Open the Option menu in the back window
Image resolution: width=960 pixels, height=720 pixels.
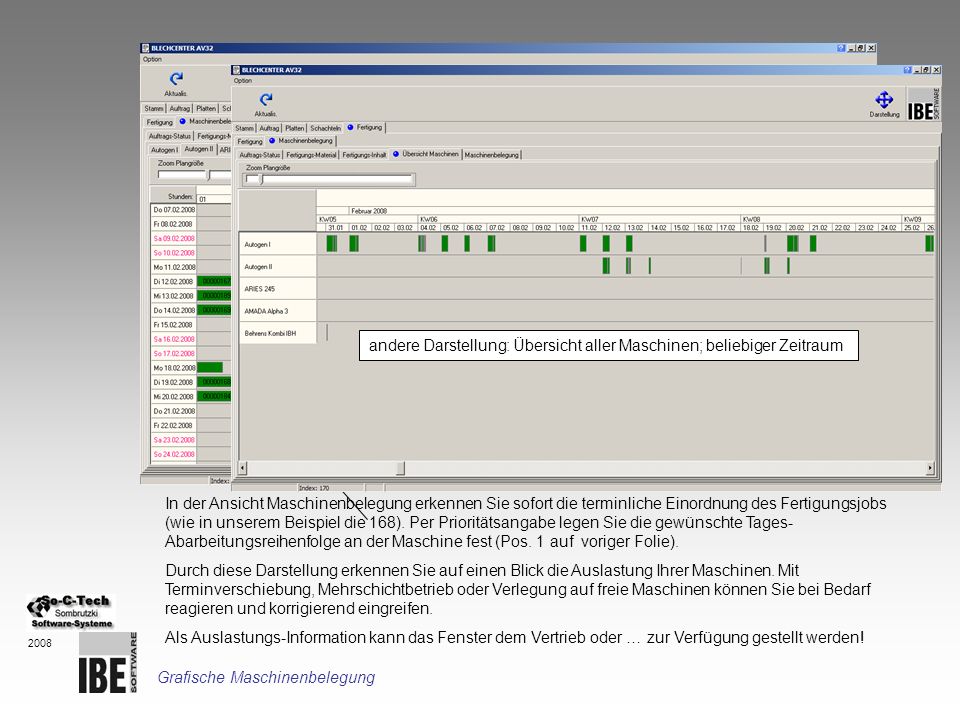tap(152, 59)
